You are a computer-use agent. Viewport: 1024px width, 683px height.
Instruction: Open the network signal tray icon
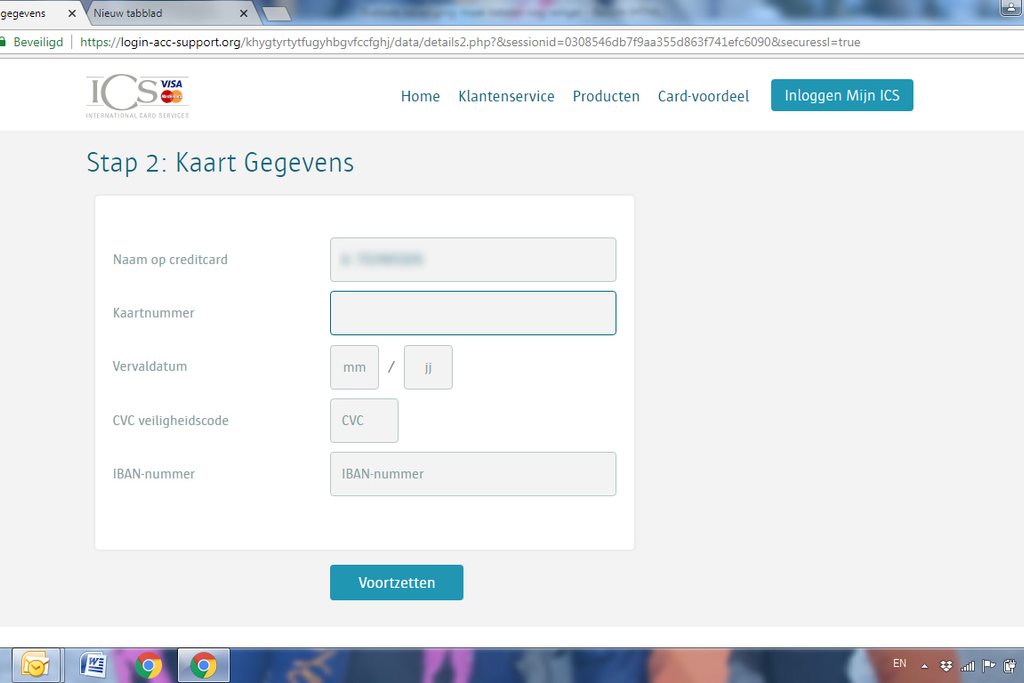(967, 666)
